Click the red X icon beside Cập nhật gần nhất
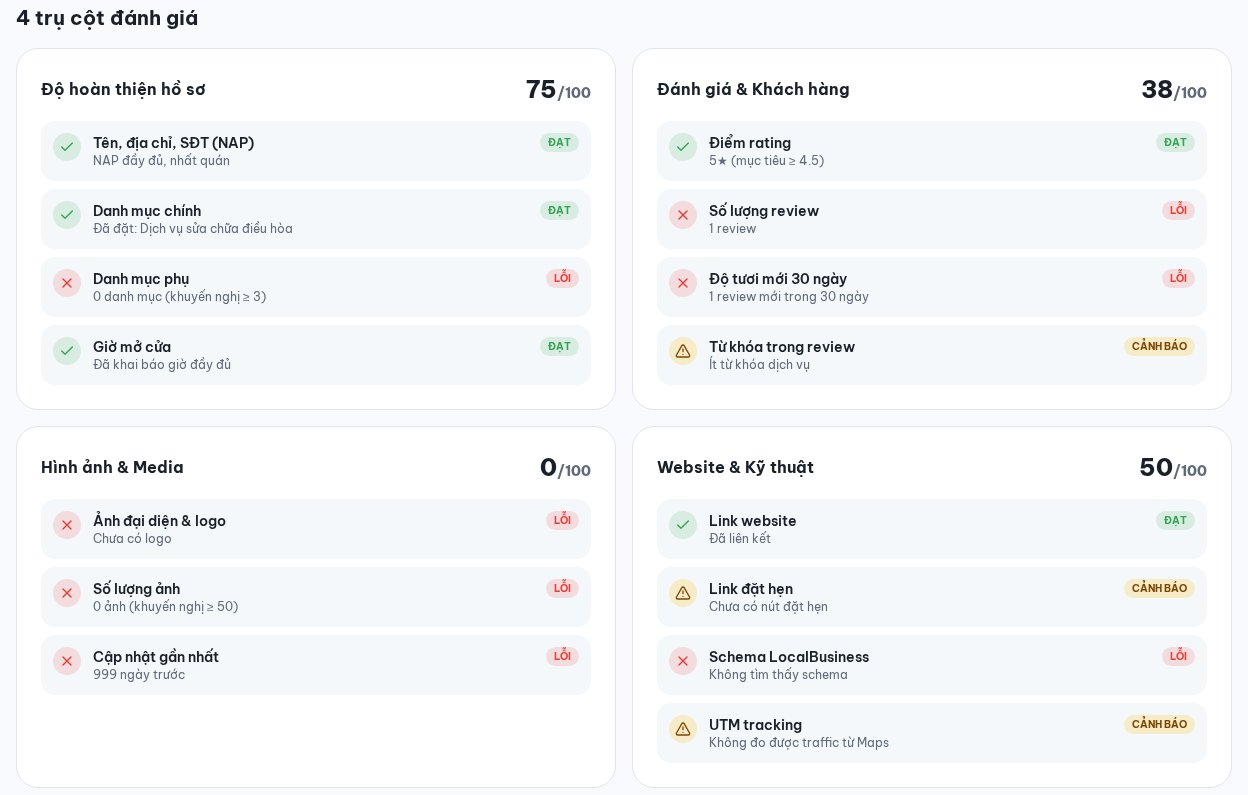Viewport: 1248px width, 795px height. pos(67,661)
